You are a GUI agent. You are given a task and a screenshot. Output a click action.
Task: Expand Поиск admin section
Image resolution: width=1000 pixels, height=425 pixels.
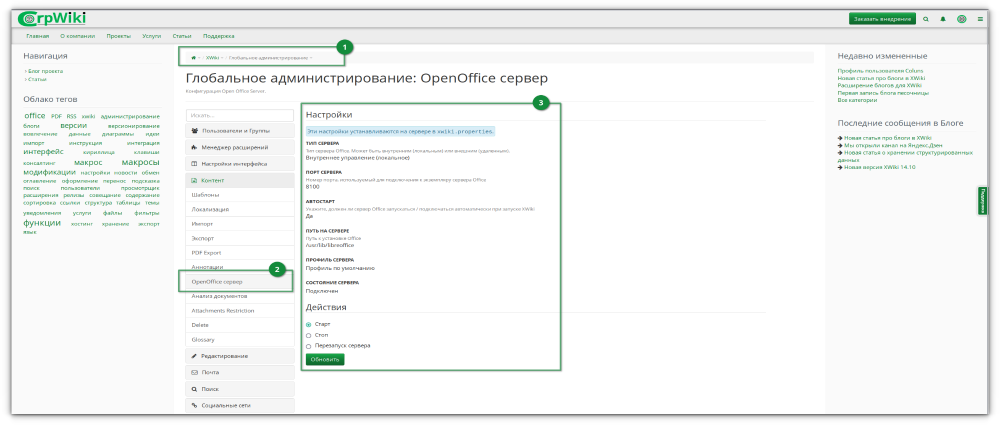(240, 389)
